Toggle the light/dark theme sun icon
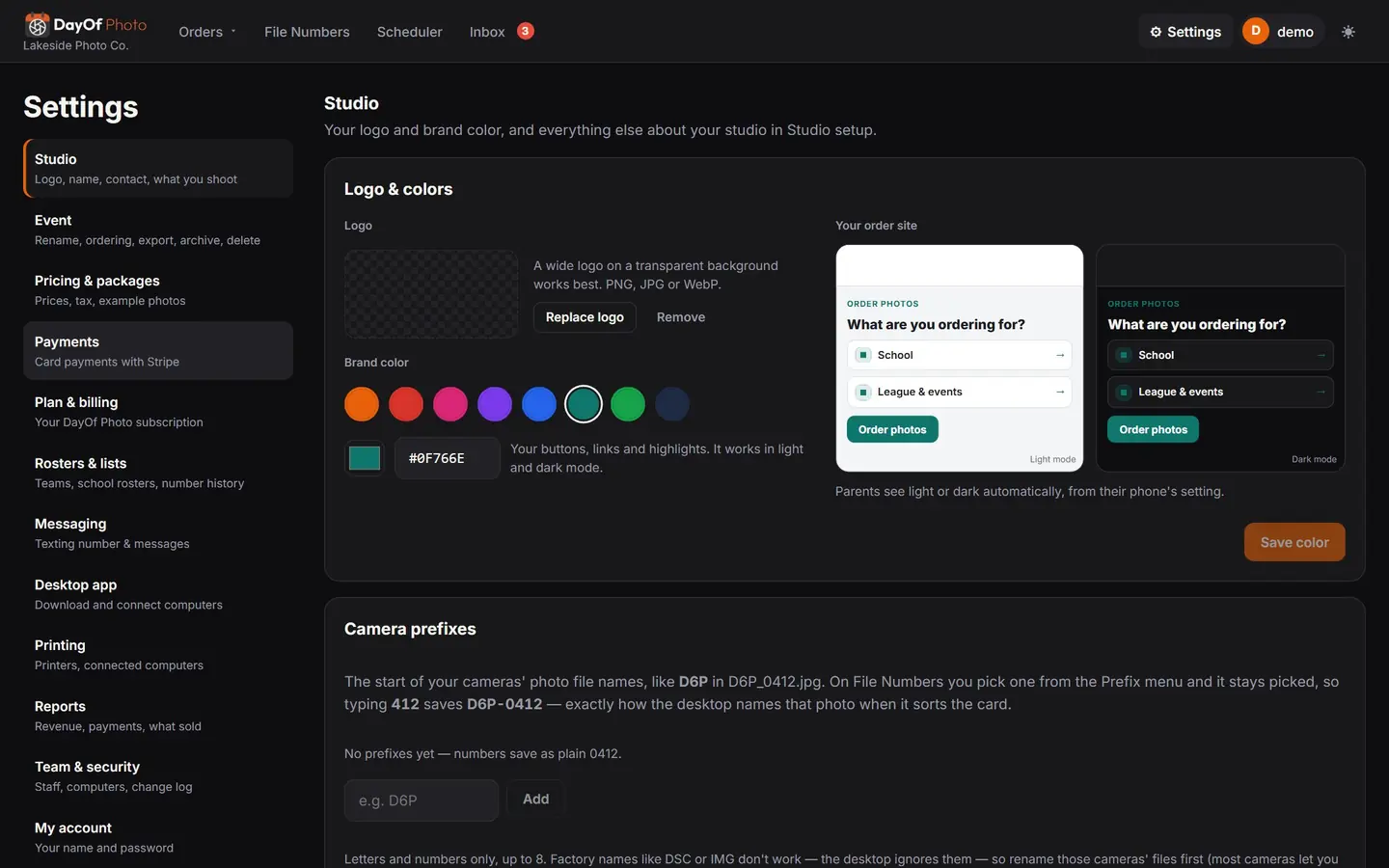Image resolution: width=1389 pixels, height=868 pixels. pyautogui.click(x=1348, y=32)
